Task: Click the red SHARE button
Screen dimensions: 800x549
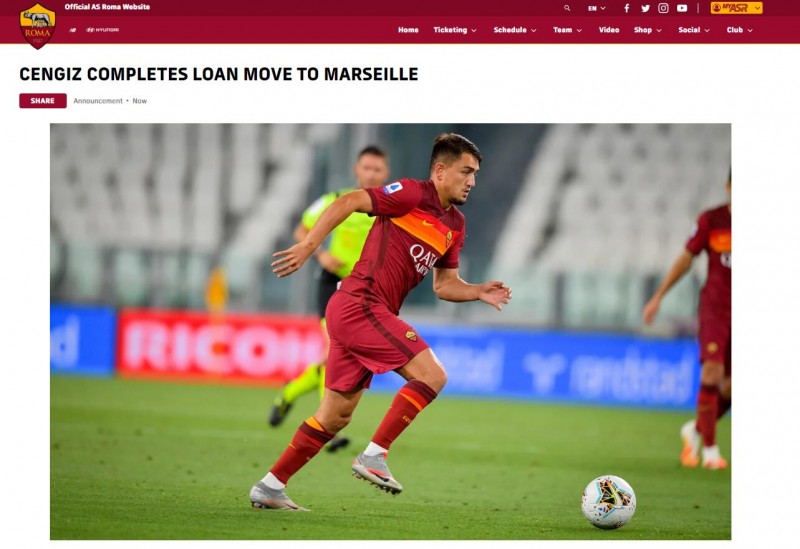Action: pyautogui.click(x=43, y=101)
